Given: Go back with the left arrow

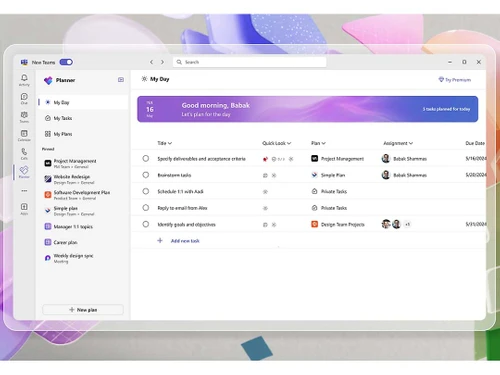Looking at the screenshot, I should [x=151, y=62].
